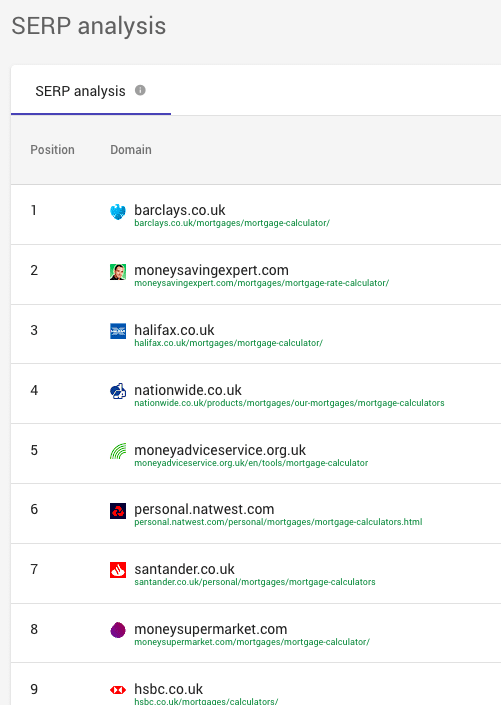Sort by the Position column header
The height and width of the screenshot is (705, 501).
52,150
